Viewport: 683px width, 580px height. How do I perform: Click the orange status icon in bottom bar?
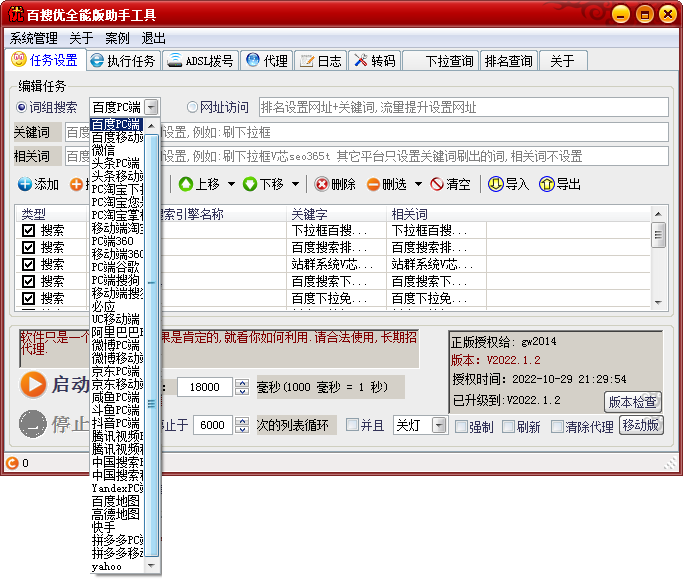12,462
